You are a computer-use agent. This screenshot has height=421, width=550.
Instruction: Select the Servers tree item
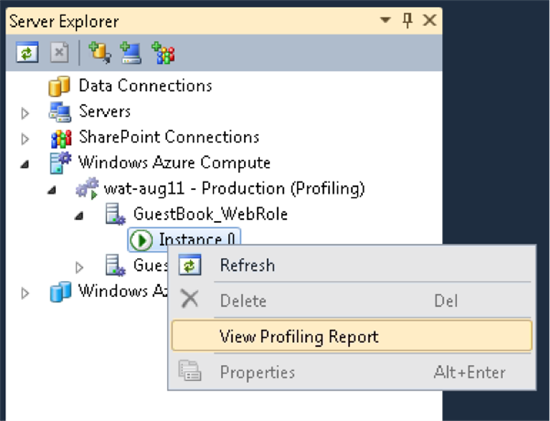[x=105, y=112]
